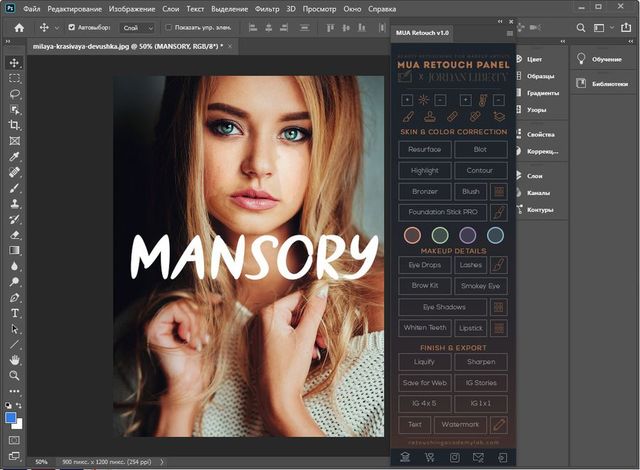Select the Hand tool
640x470 pixels.
pos(14,359)
